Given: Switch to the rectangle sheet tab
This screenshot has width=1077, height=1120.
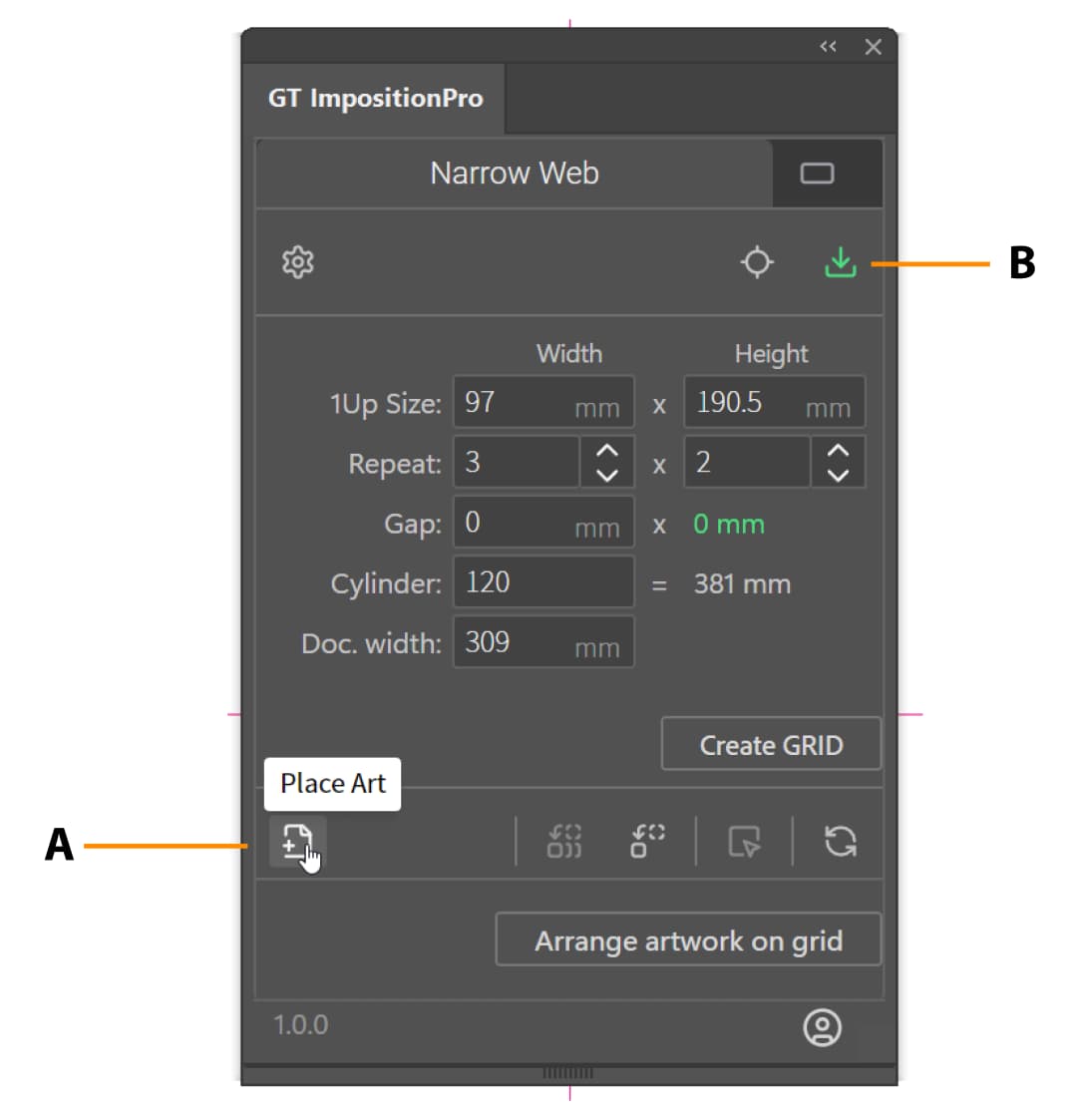Looking at the screenshot, I should pyautogui.click(x=817, y=174).
